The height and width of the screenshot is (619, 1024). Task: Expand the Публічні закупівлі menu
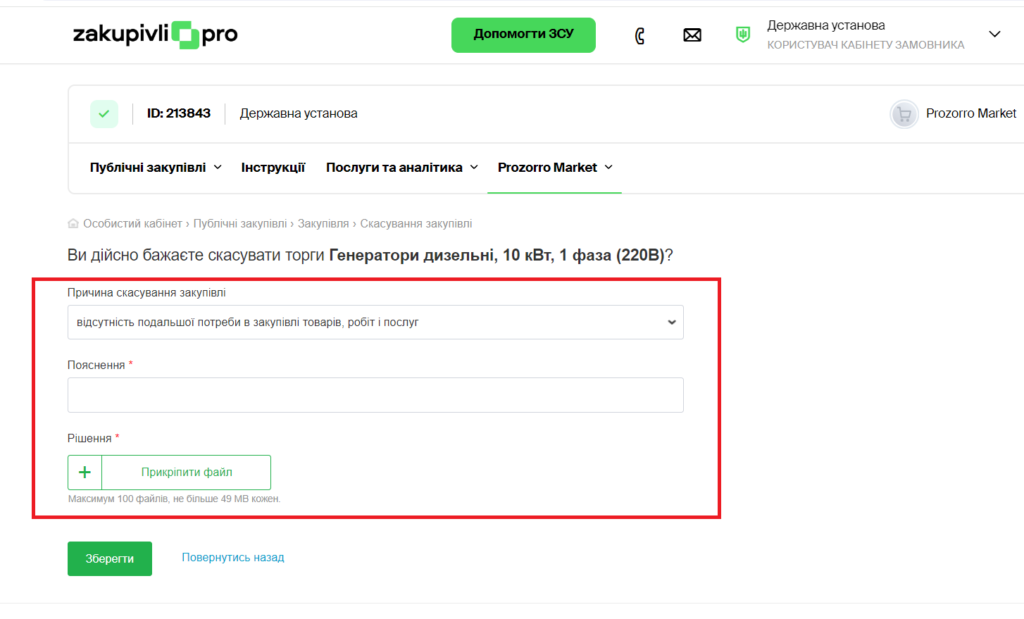(x=155, y=168)
